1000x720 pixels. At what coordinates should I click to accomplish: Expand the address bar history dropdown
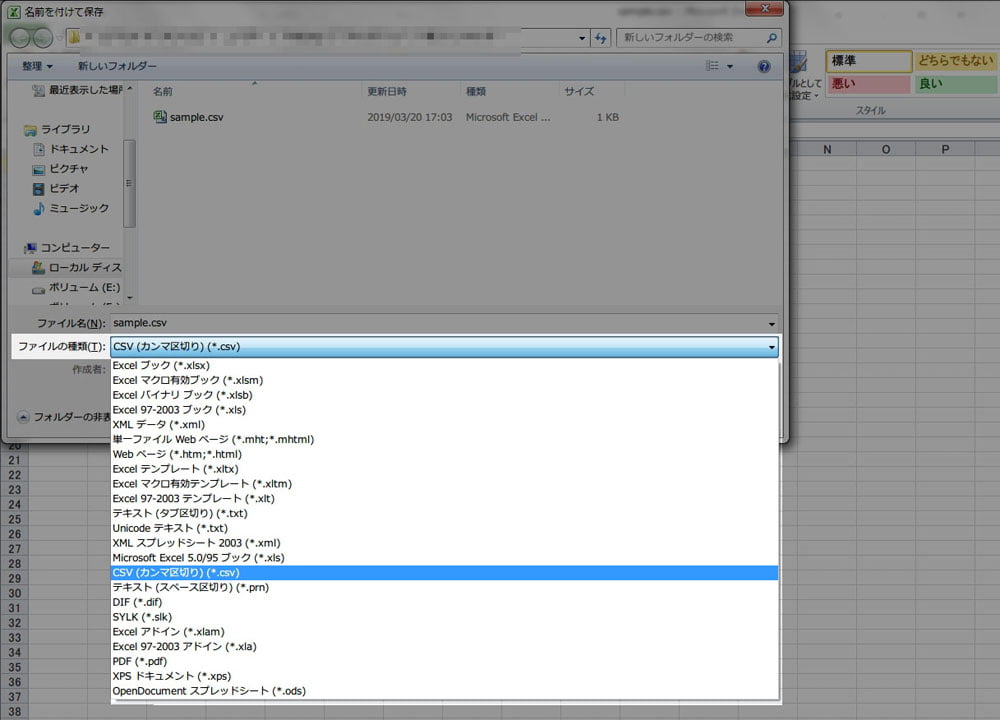[582, 38]
